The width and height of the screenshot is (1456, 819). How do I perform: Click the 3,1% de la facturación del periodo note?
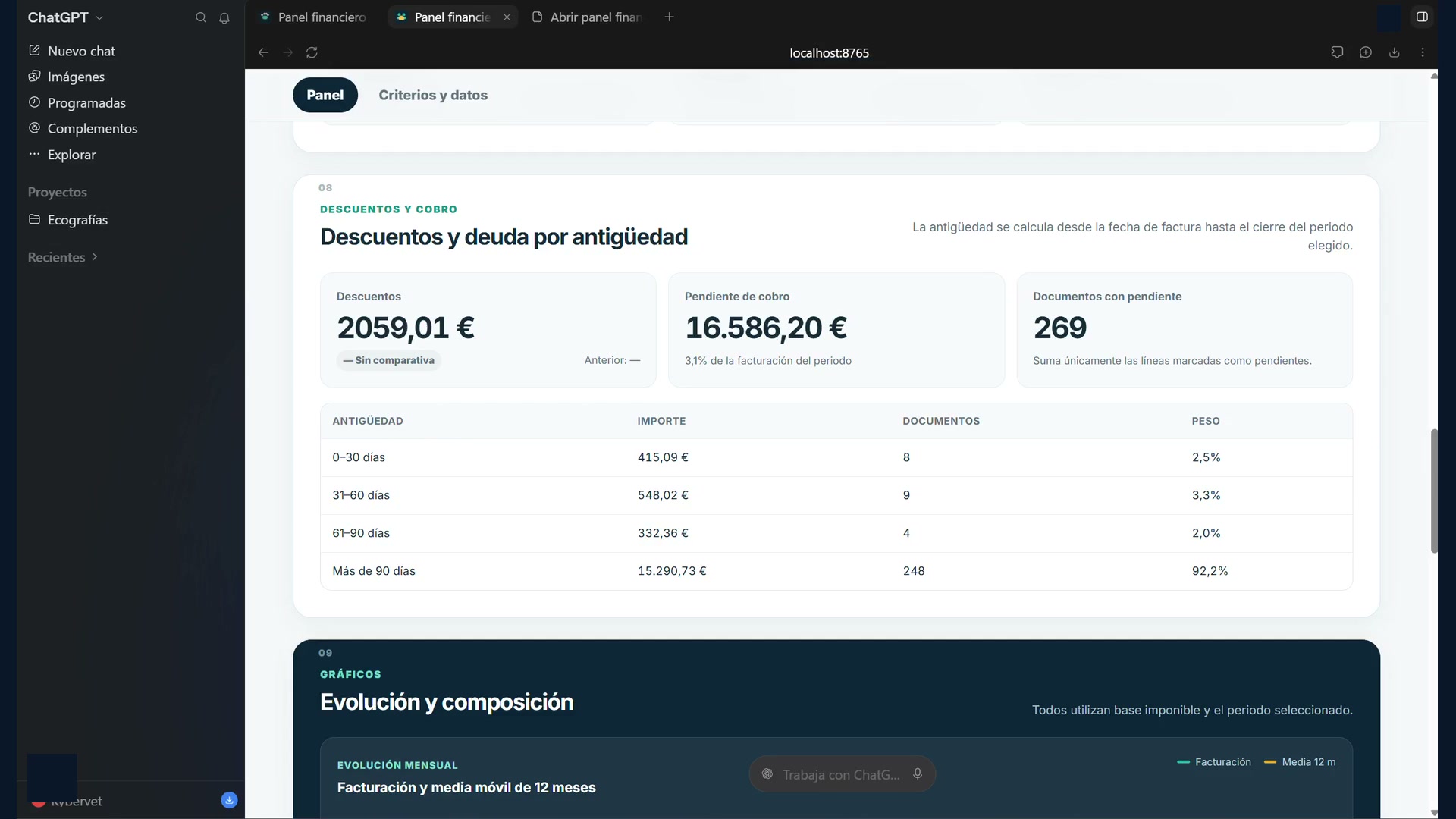[768, 361]
